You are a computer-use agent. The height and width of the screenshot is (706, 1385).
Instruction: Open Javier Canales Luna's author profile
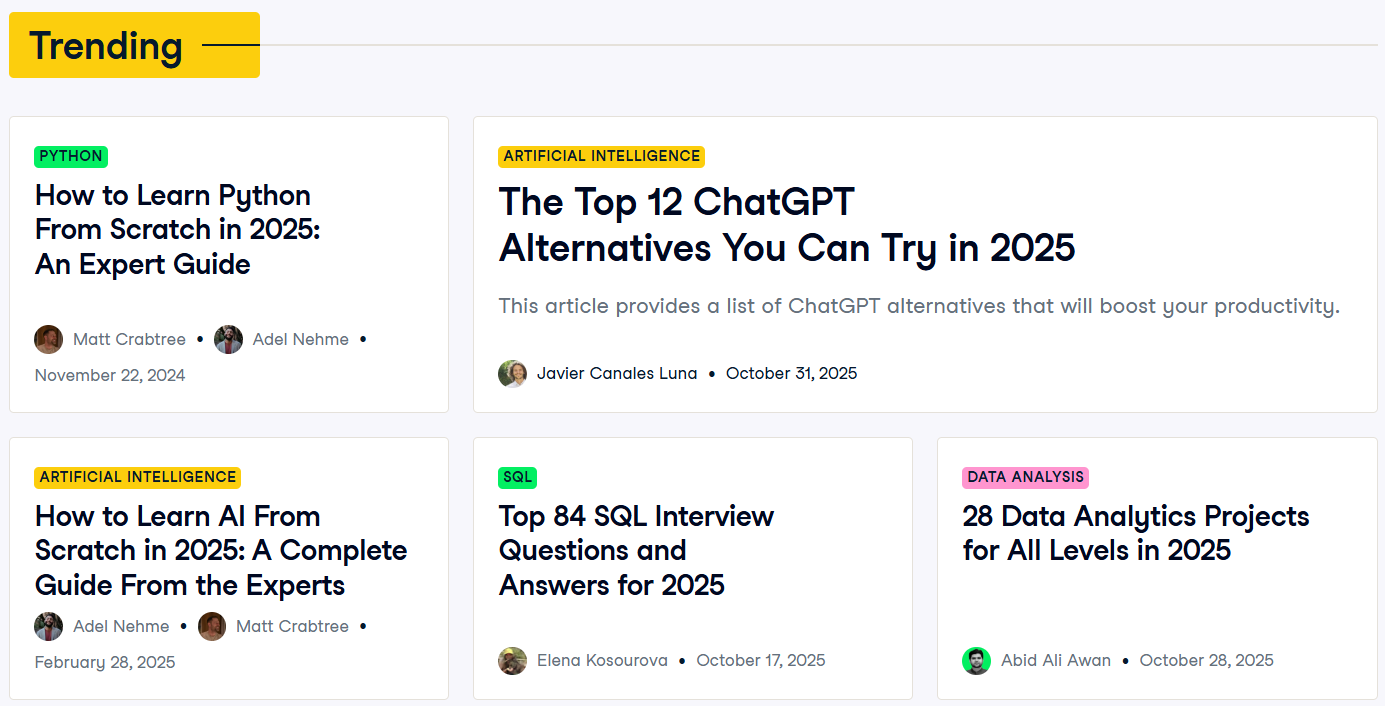[x=617, y=373]
